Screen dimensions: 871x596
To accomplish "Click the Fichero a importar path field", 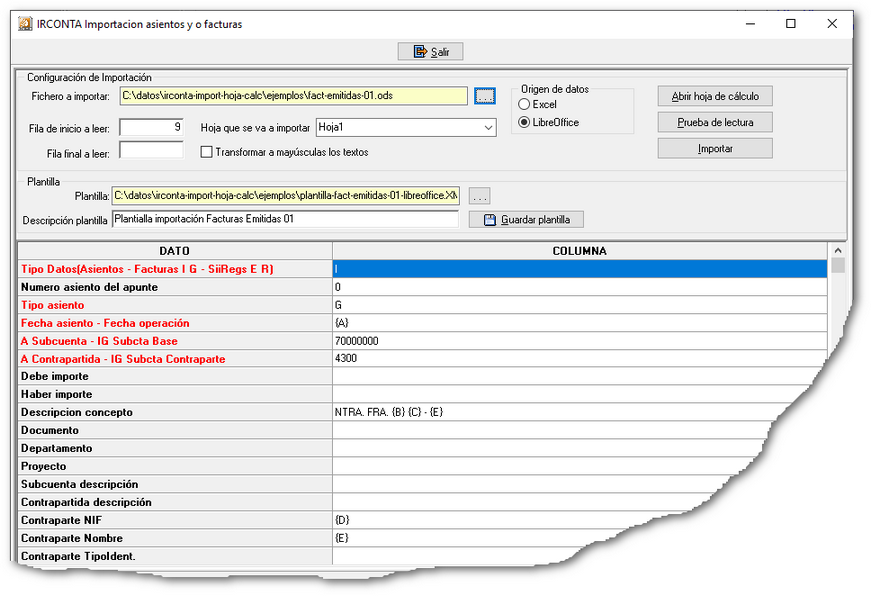I will [293, 96].
